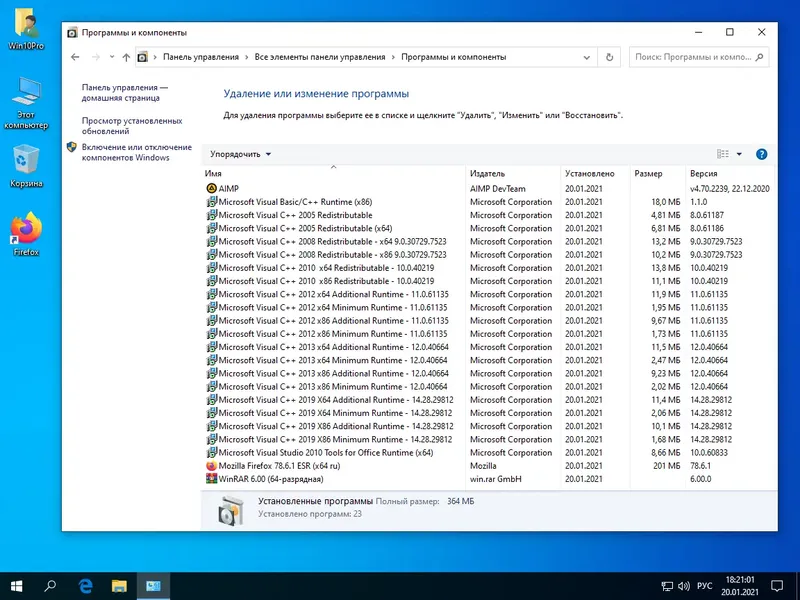800x600 pixels.
Task: Open File Explorer from the taskbar
Action: [119, 586]
